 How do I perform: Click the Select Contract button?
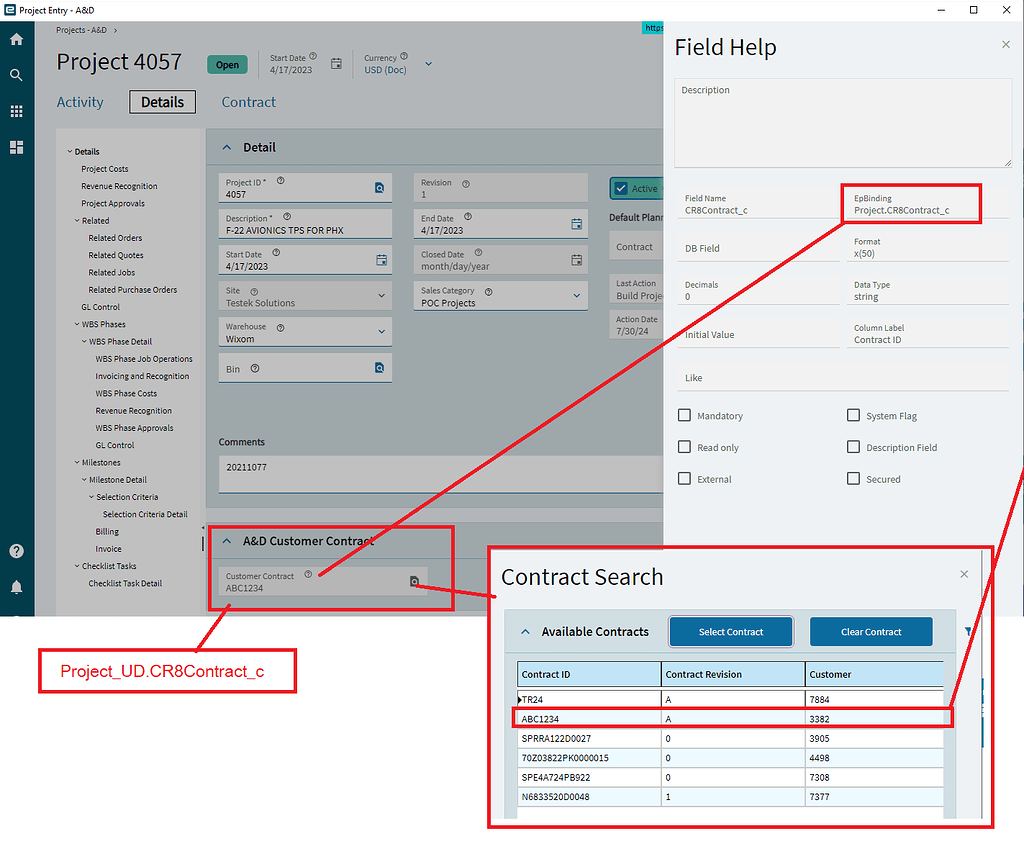click(x=730, y=631)
